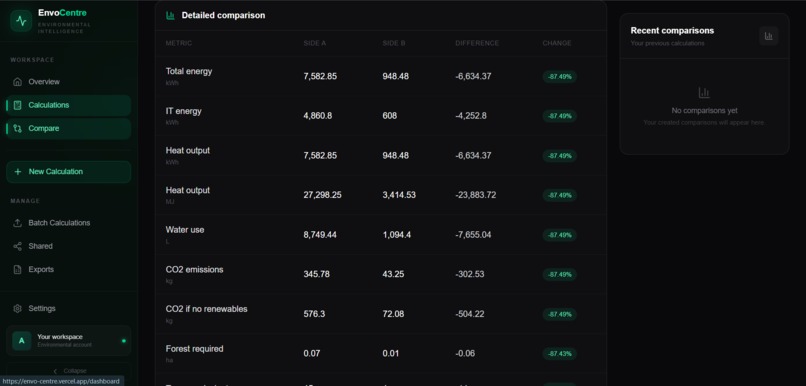The width and height of the screenshot is (806, 386).
Task: Click the -87.43% badge in Forest required row
Action: click(x=559, y=354)
